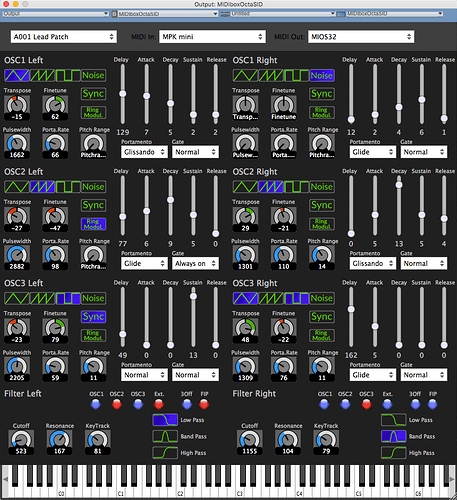Viewport: 457px width, 500px height.
Task: Toggle FIP indicator in Filter Right
Action: [432, 405]
